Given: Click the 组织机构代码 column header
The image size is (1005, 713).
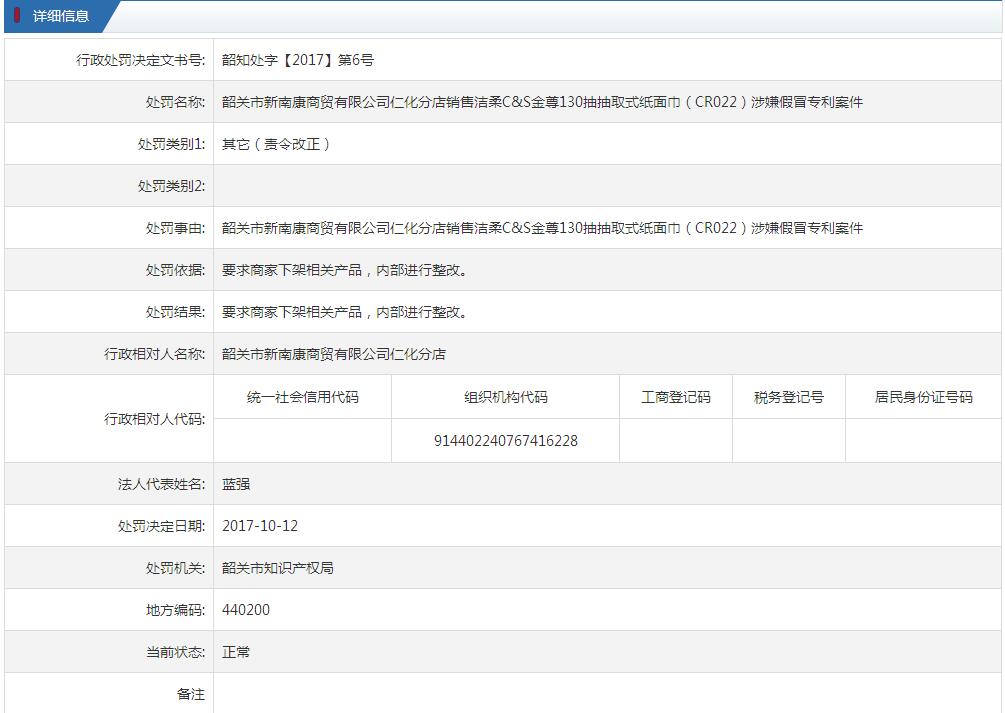Looking at the screenshot, I should [505, 397].
